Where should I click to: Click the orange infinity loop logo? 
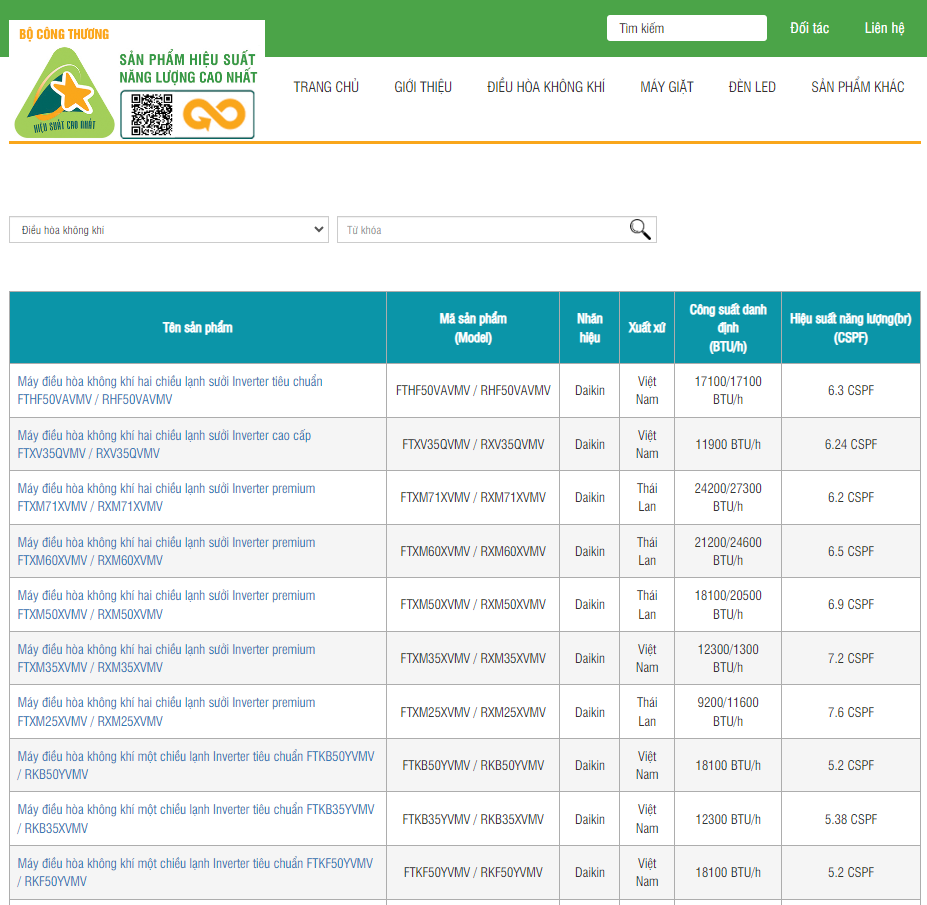tap(214, 114)
